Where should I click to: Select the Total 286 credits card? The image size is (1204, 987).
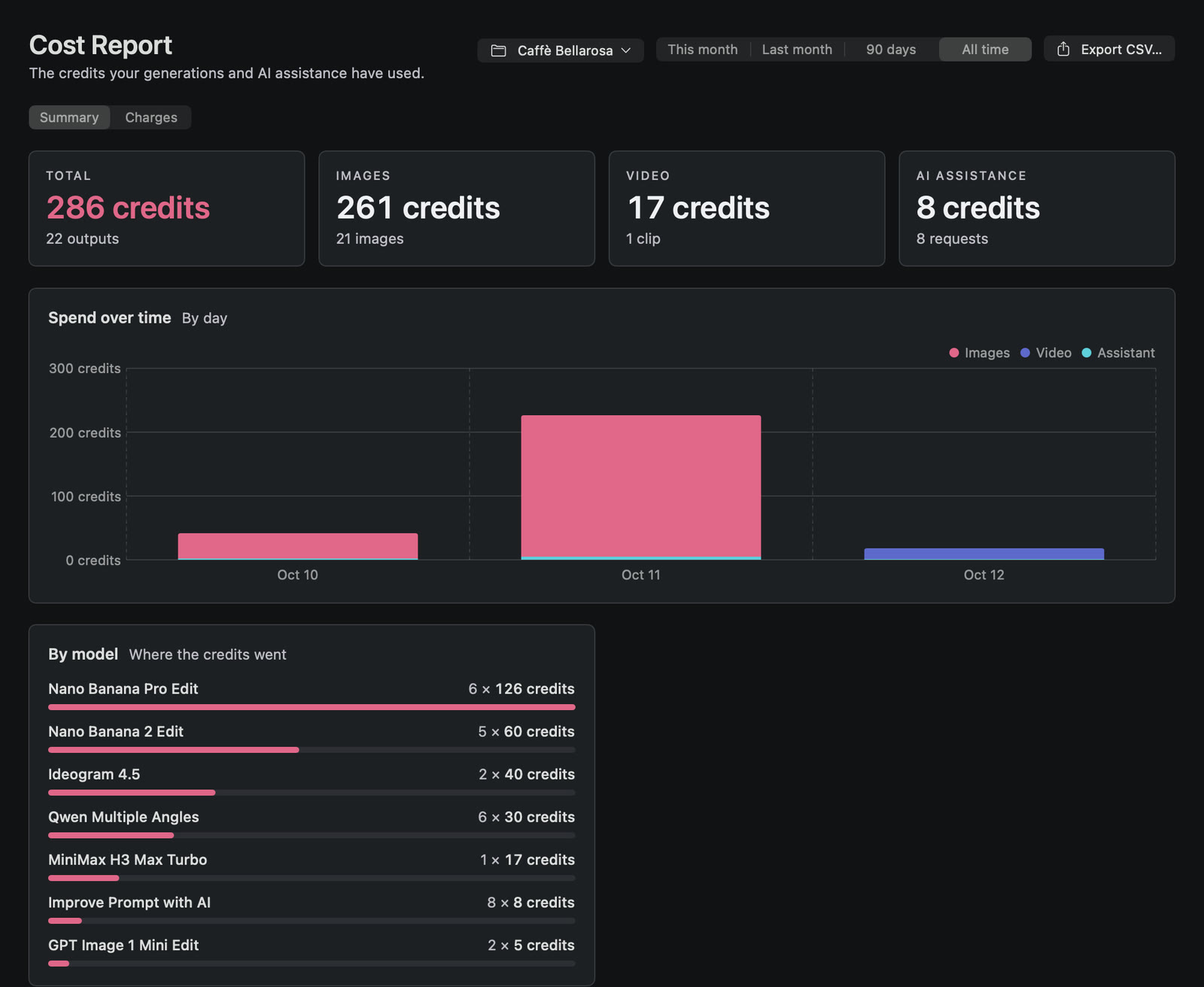(x=166, y=208)
